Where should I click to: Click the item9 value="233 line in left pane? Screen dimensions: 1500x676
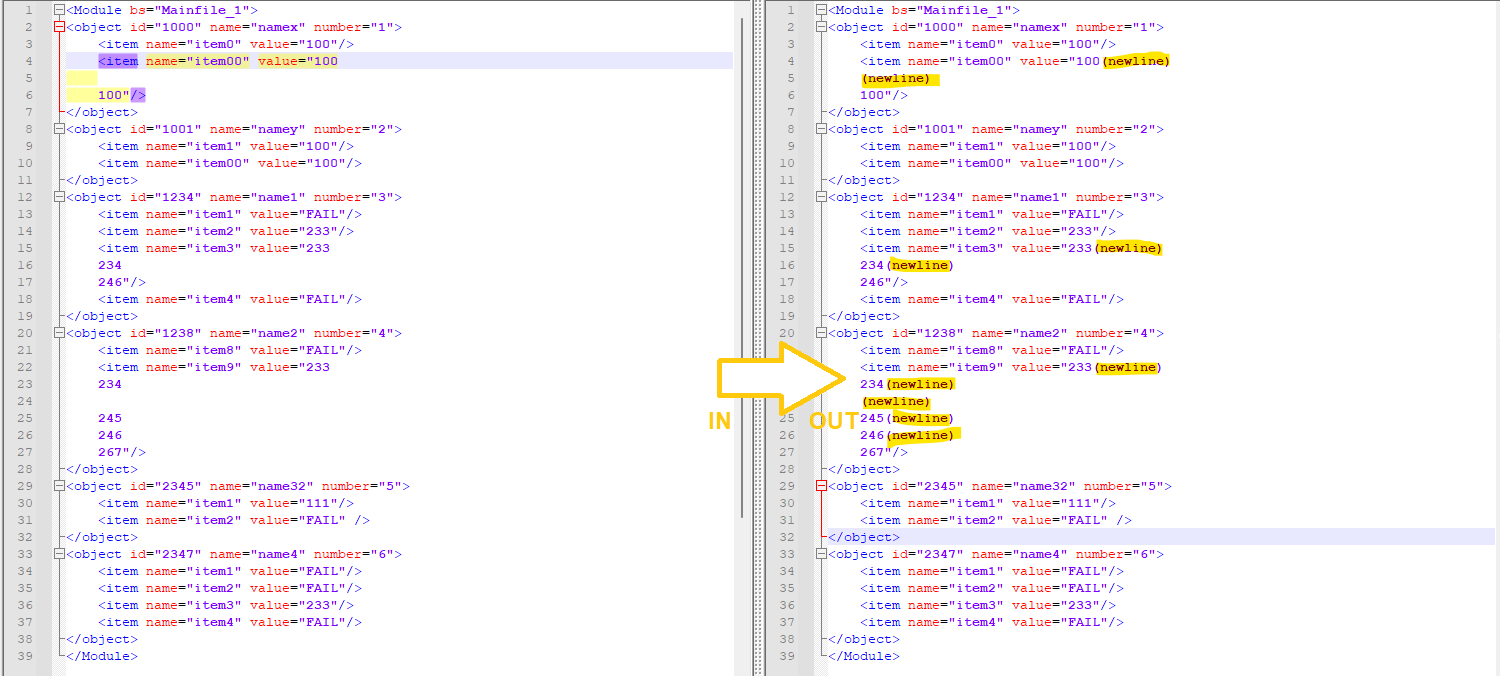[214, 367]
